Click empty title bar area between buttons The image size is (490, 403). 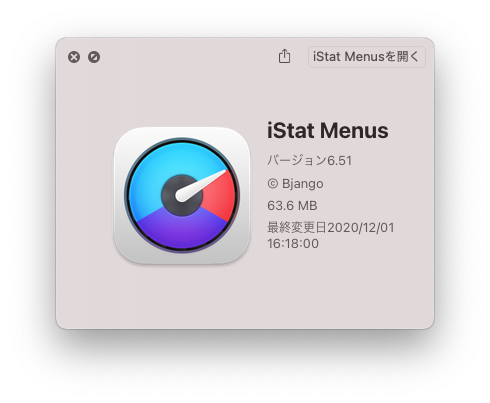point(187,57)
